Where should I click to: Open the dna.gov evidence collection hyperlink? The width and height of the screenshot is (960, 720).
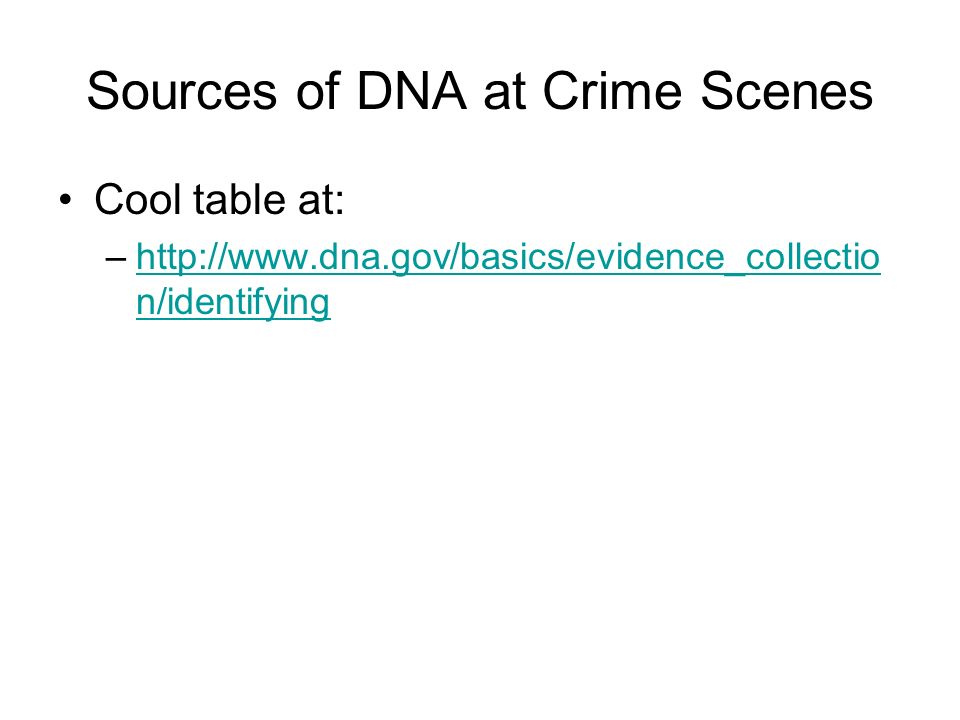pyautogui.click(x=508, y=257)
